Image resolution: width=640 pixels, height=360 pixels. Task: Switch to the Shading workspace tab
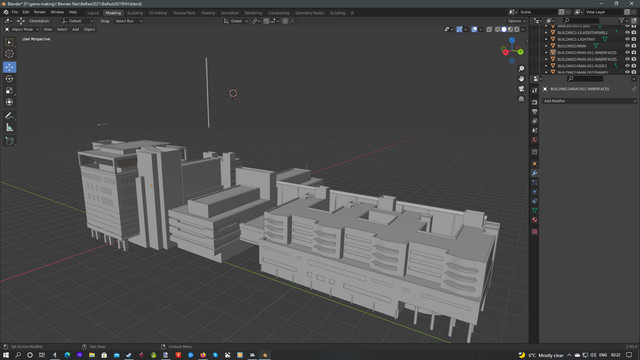[208, 13]
